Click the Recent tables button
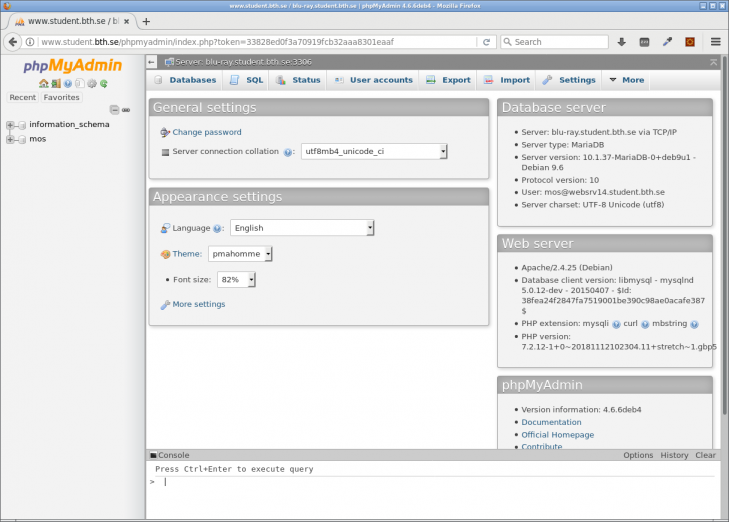 tap(23, 97)
